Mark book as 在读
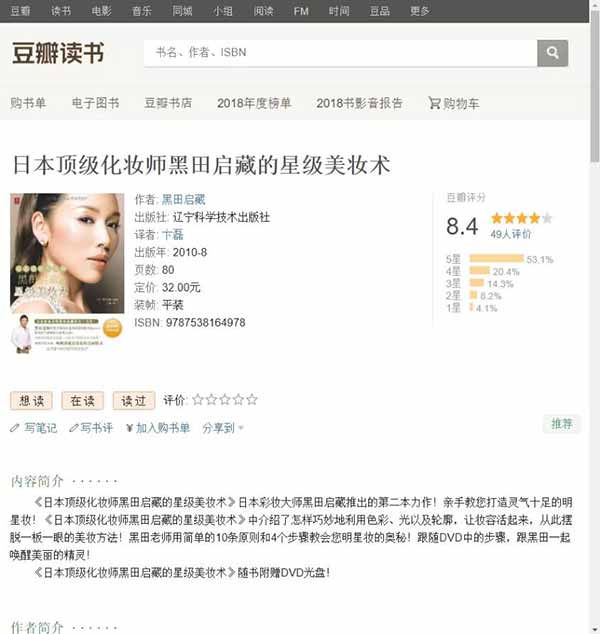This screenshot has height=634, width=600. click(82, 401)
